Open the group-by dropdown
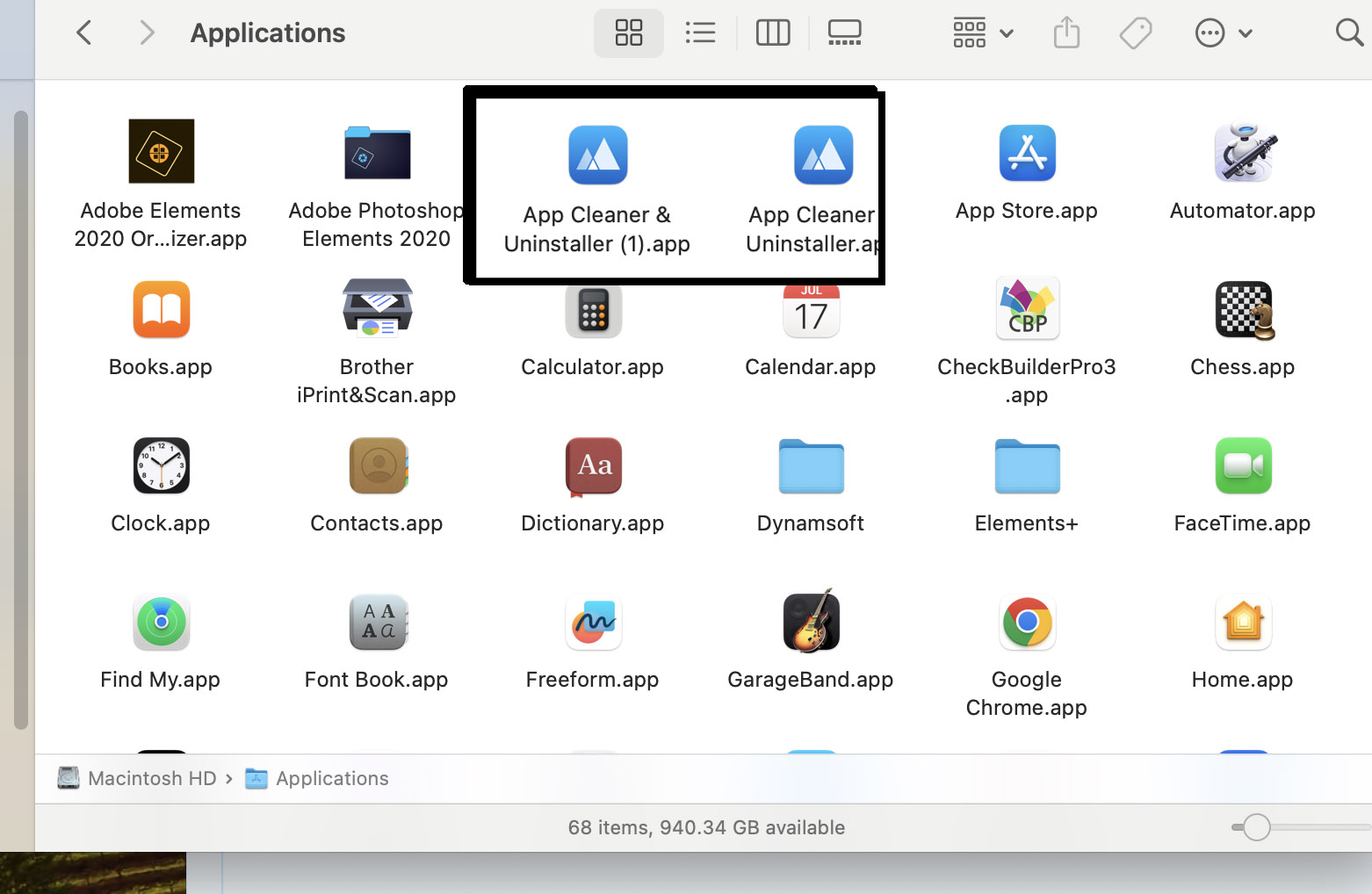This screenshot has height=894, width=1372. 983,33
